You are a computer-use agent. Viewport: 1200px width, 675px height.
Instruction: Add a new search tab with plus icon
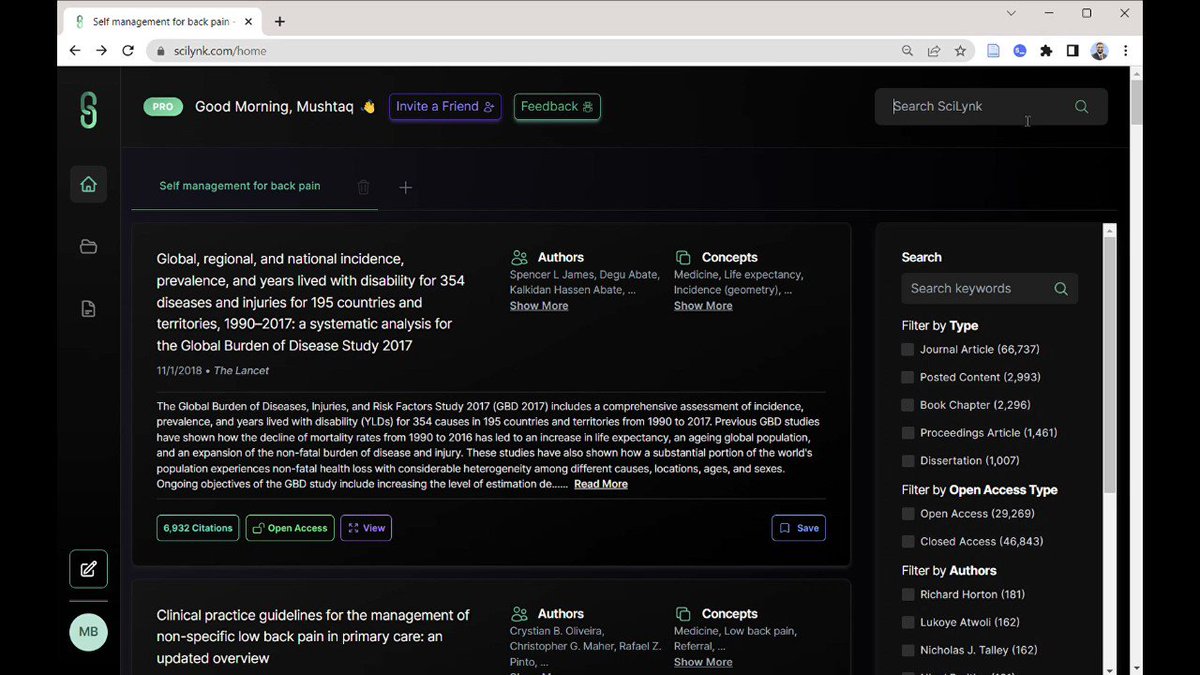[x=405, y=187]
